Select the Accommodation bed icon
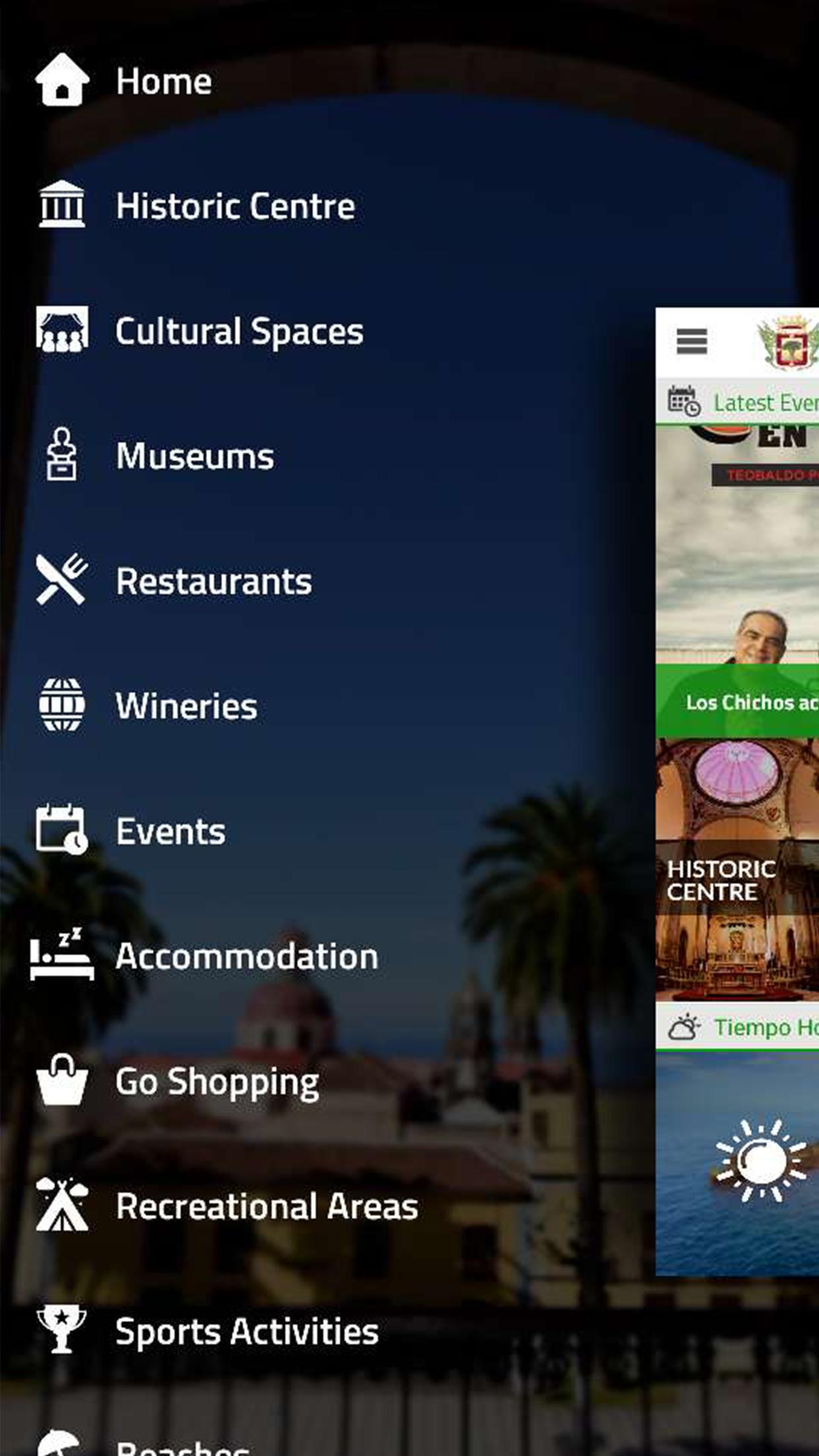This screenshot has width=819, height=1456. click(x=62, y=954)
